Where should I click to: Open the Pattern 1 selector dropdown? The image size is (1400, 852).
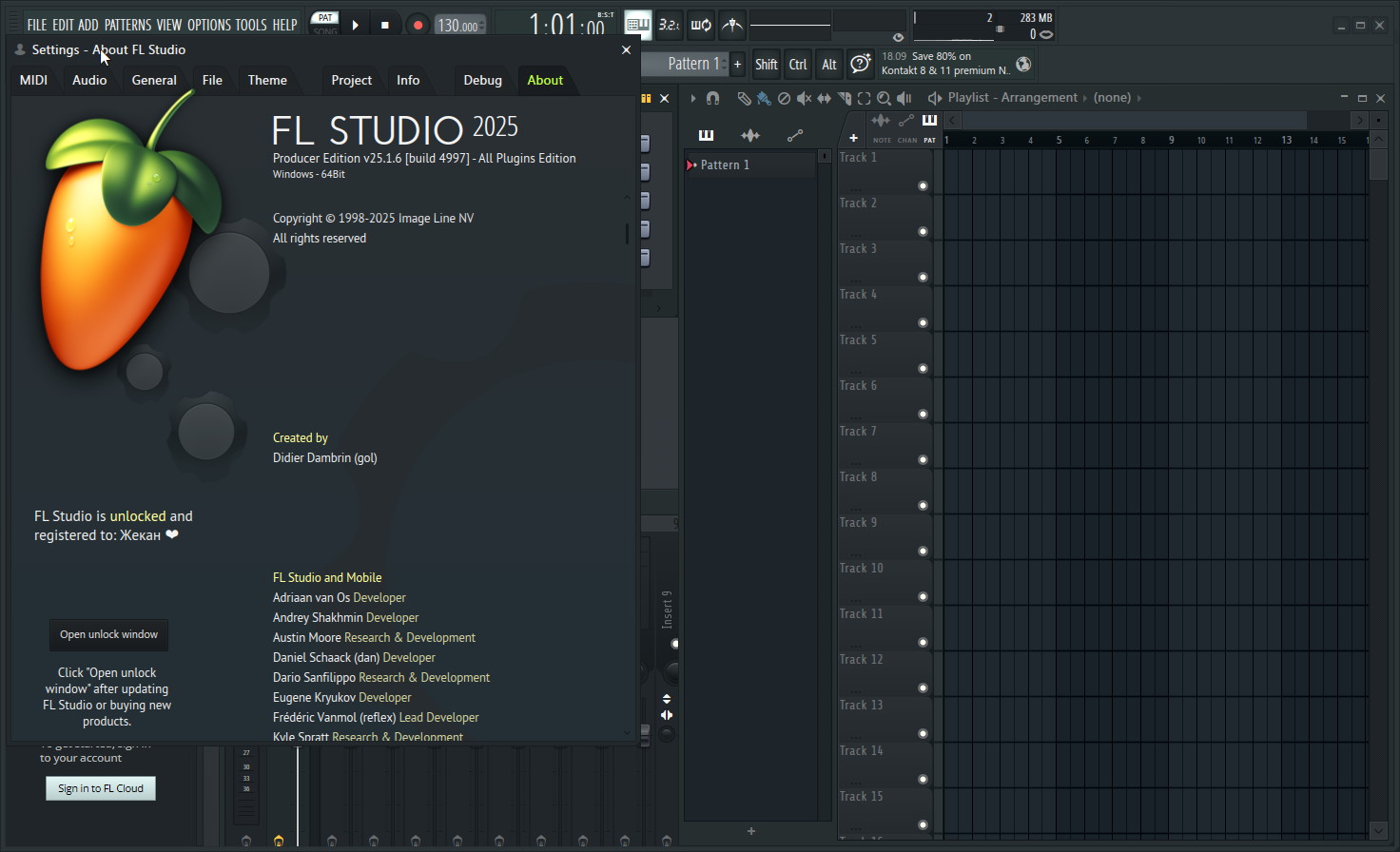click(x=692, y=64)
